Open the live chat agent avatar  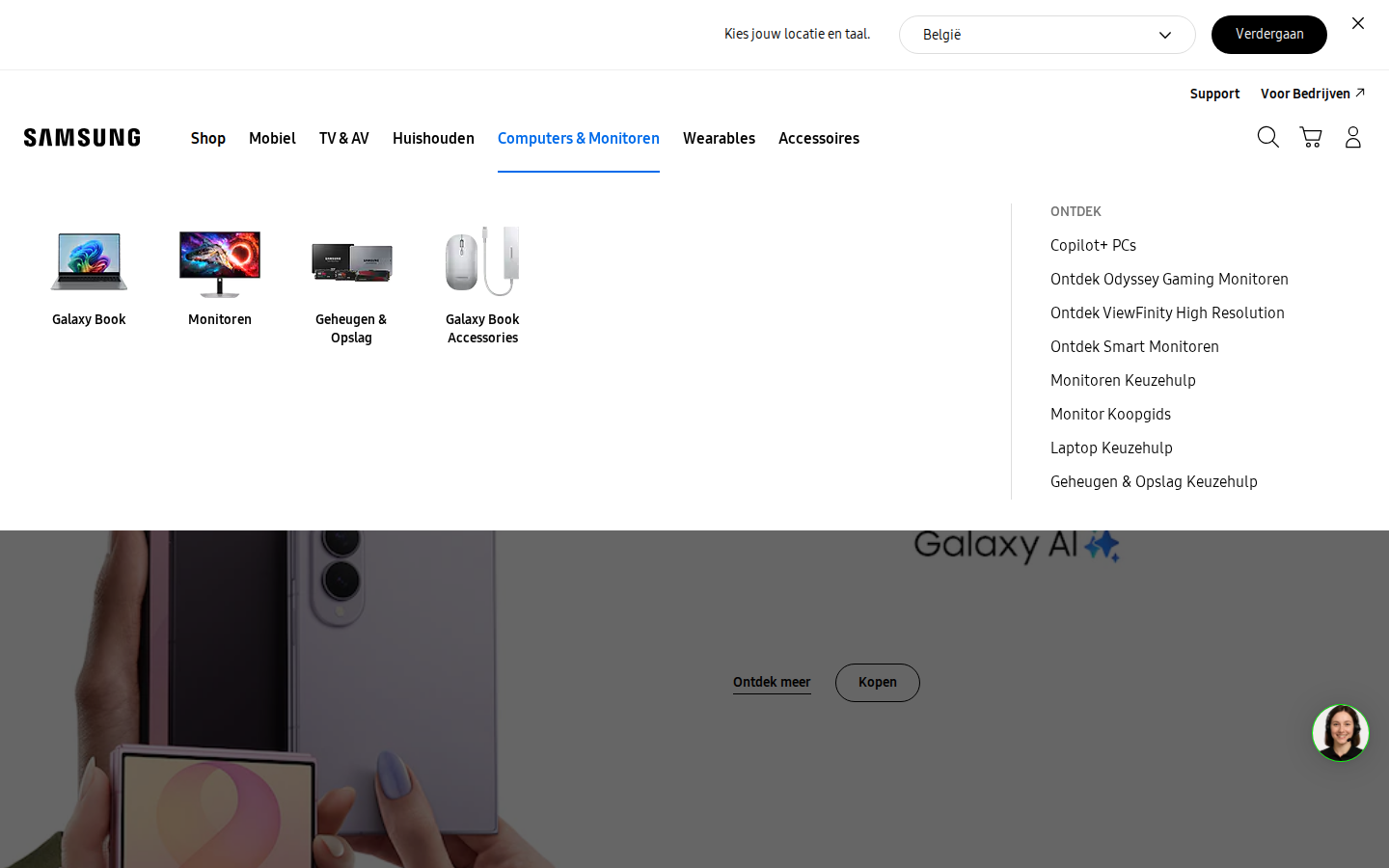pyautogui.click(x=1341, y=733)
